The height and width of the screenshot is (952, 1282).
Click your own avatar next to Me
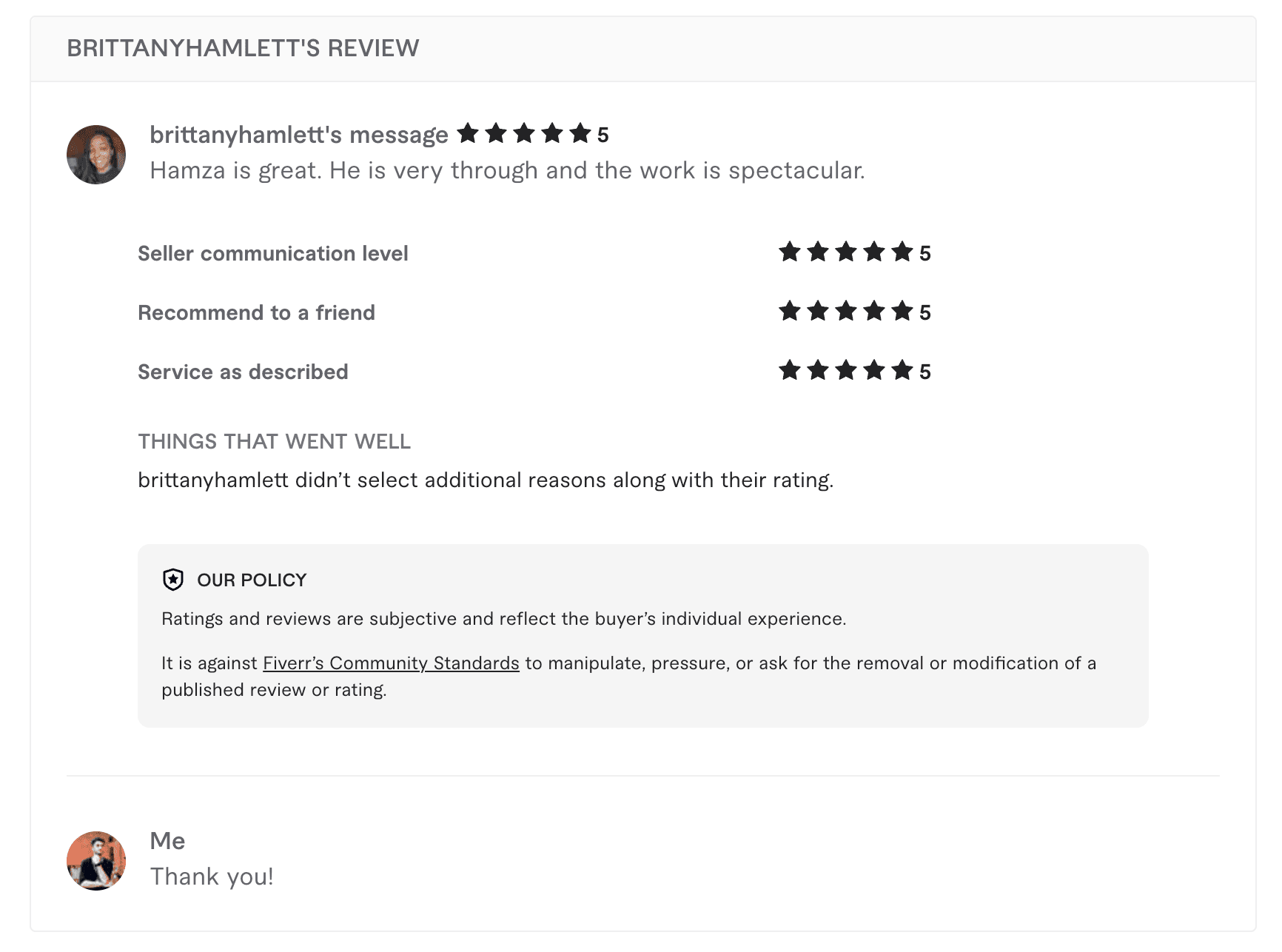tap(95, 859)
